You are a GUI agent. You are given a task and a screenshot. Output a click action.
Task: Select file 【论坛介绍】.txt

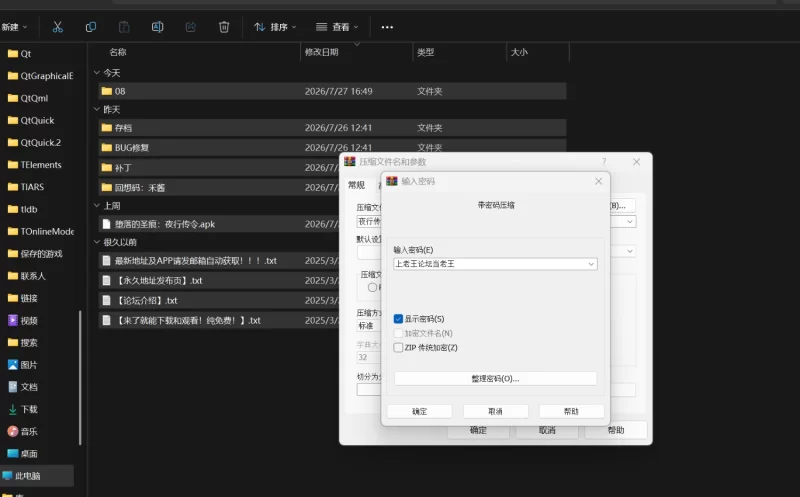[146, 301]
